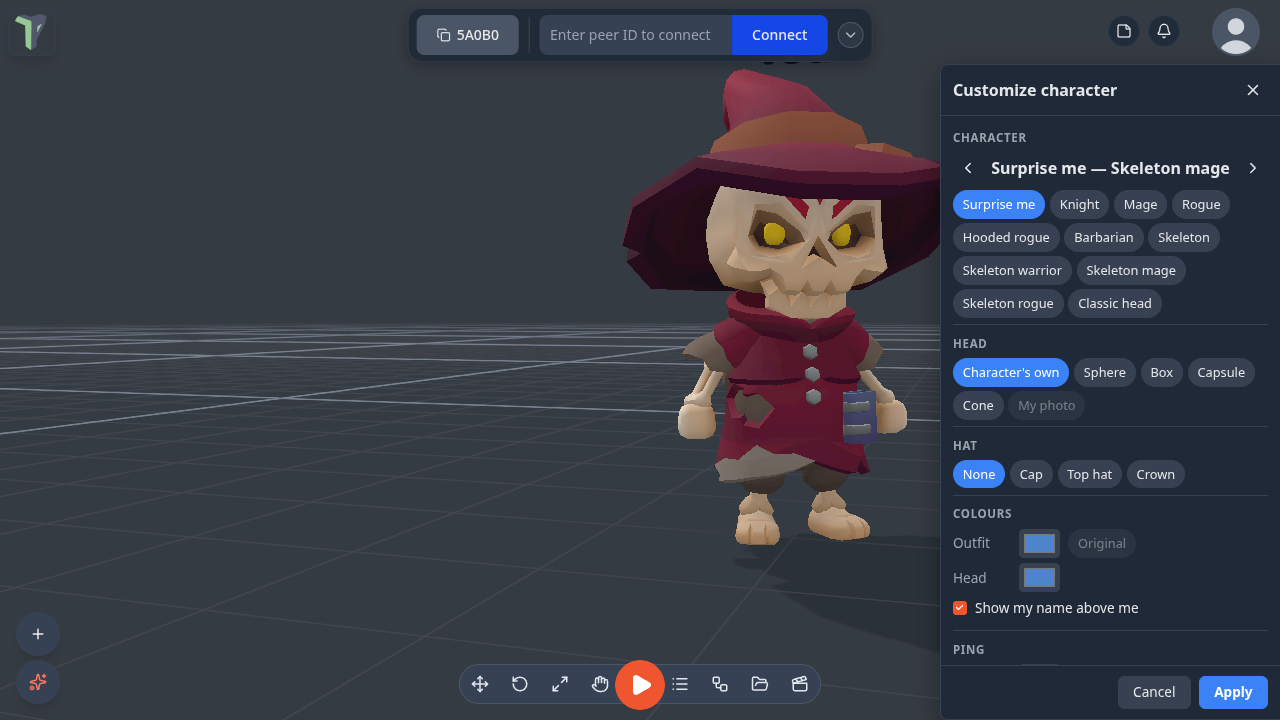
Task: Copy peer ID 5A0B0
Action: pyautogui.click(x=468, y=35)
